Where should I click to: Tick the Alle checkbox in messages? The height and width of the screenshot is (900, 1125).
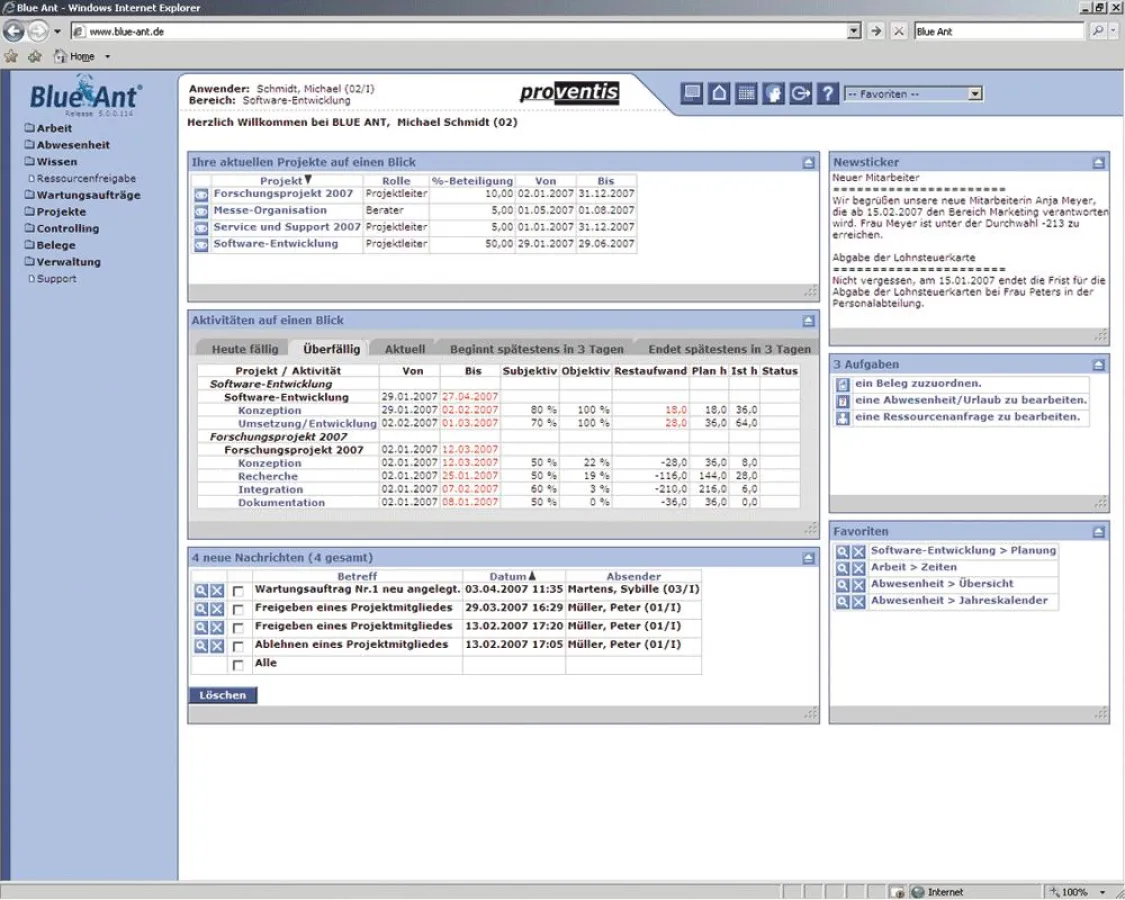pyautogui.click(x=238, y=665)
